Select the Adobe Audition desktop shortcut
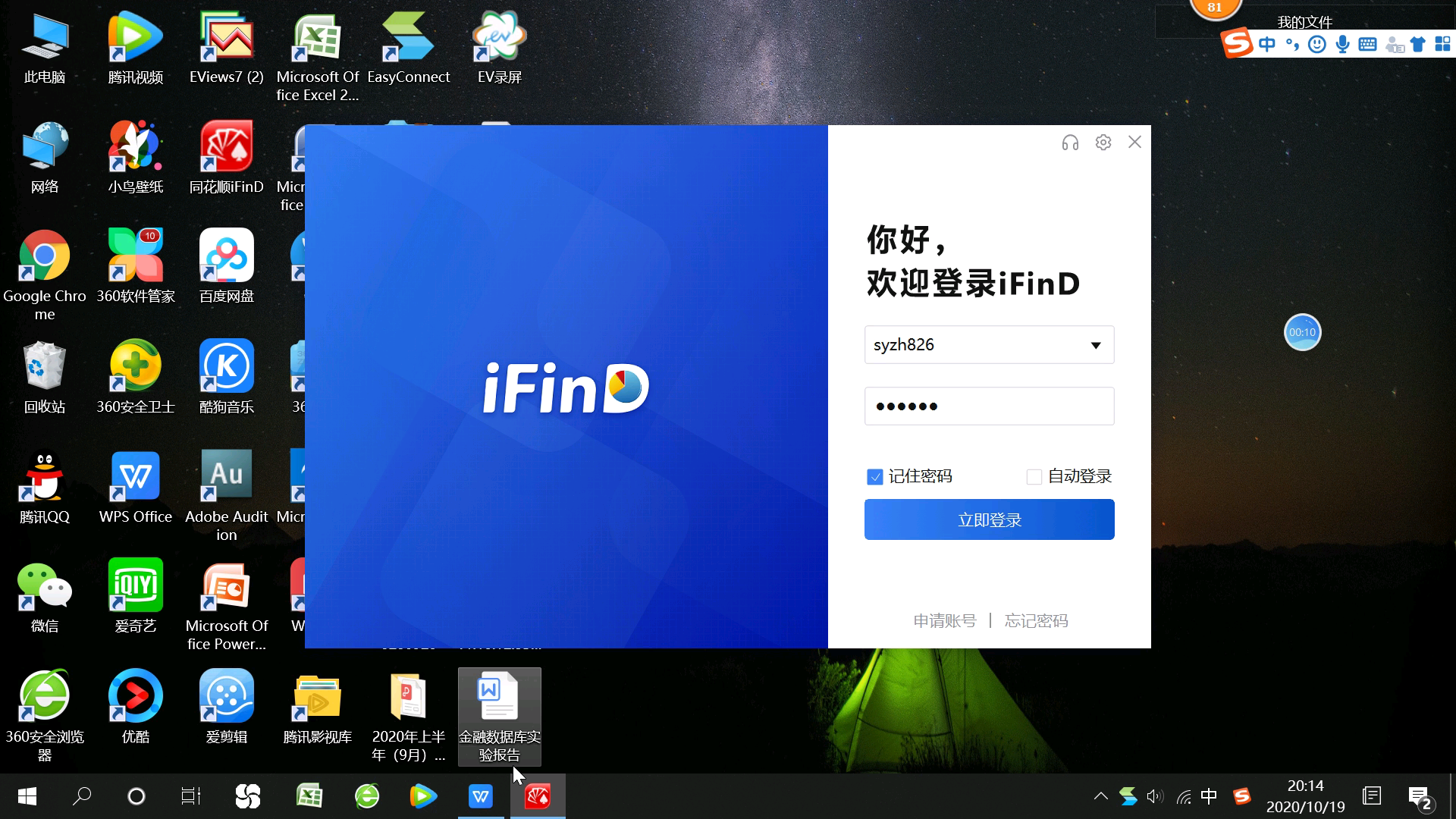The width and height of the screenshot is (1456, 819). [x=227, y=496]
